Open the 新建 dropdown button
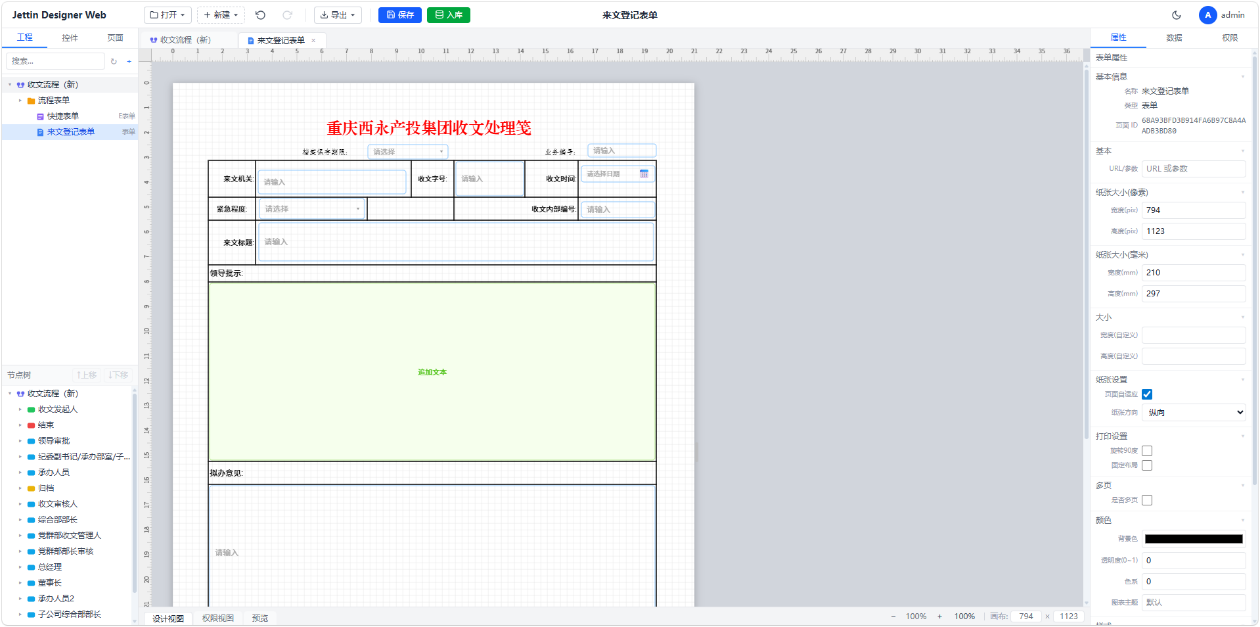 tap(220, 15)
